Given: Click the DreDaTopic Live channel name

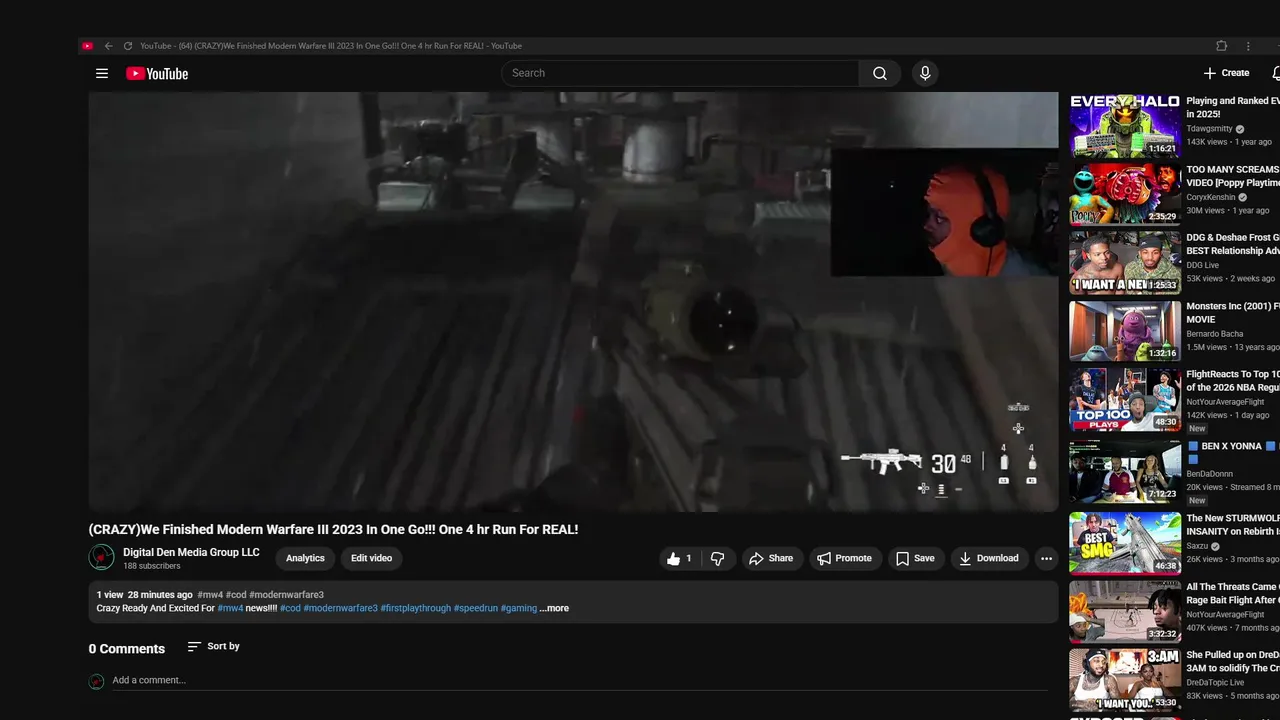Looking at the screenshot, I should click(1216, 683).
